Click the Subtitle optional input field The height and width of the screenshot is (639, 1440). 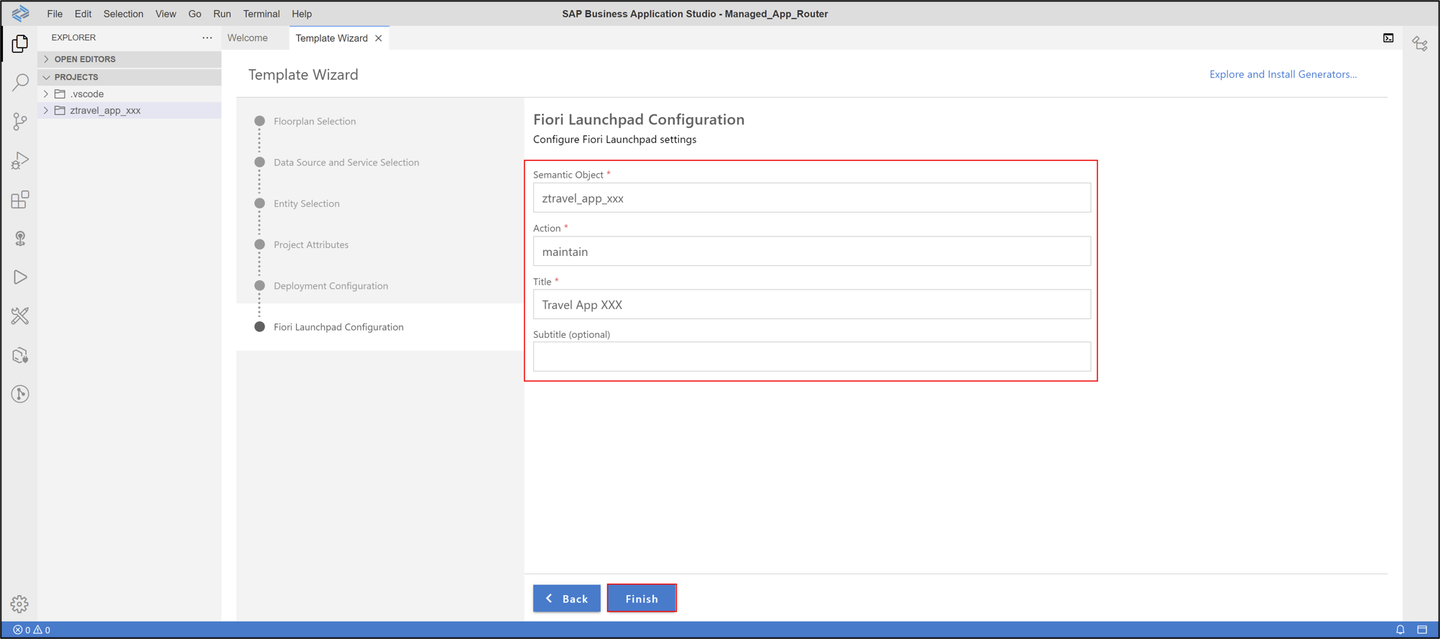click(x=812, y=356)
